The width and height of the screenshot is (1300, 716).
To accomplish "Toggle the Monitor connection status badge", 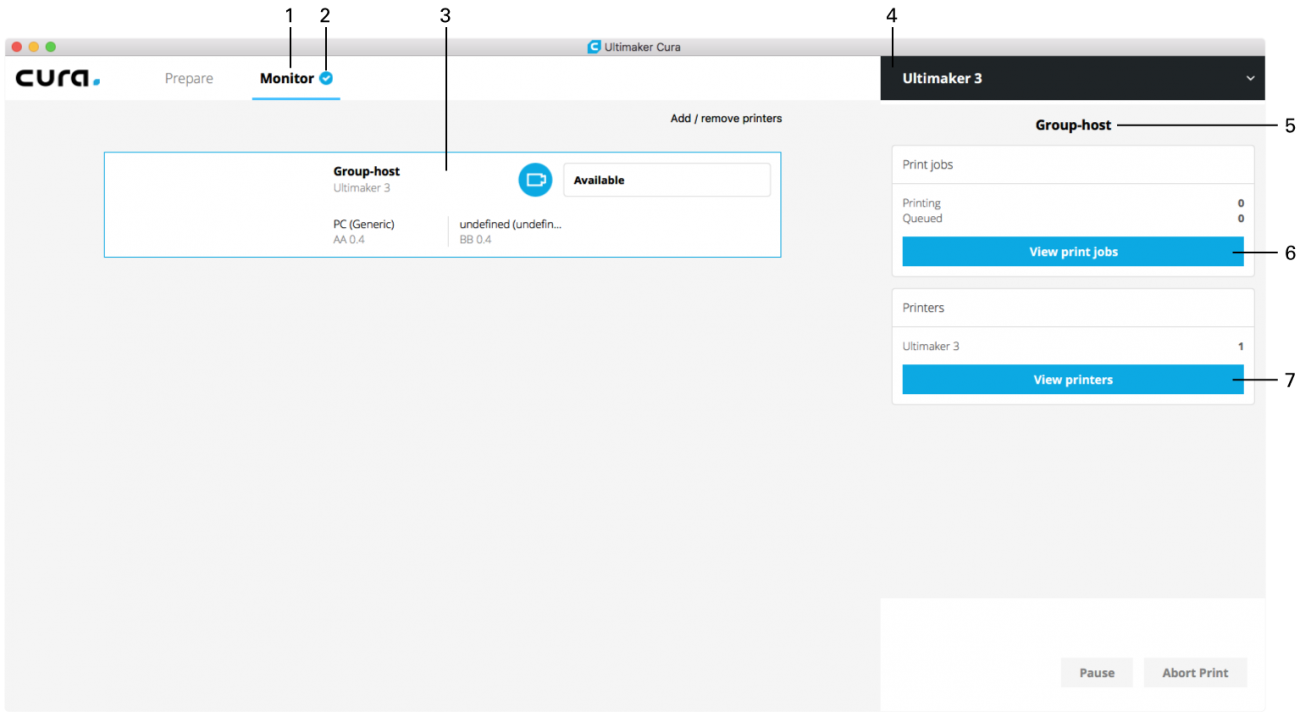I will 324,76.
